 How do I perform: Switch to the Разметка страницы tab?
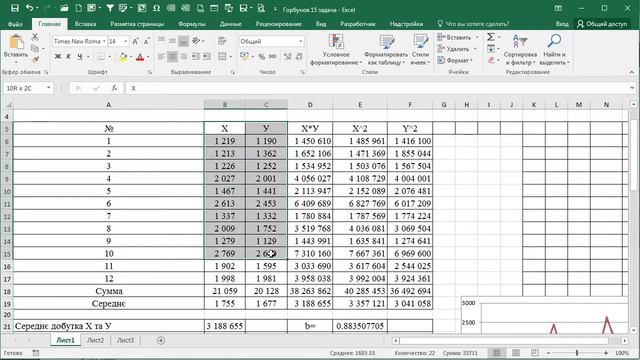coord(137,24)
